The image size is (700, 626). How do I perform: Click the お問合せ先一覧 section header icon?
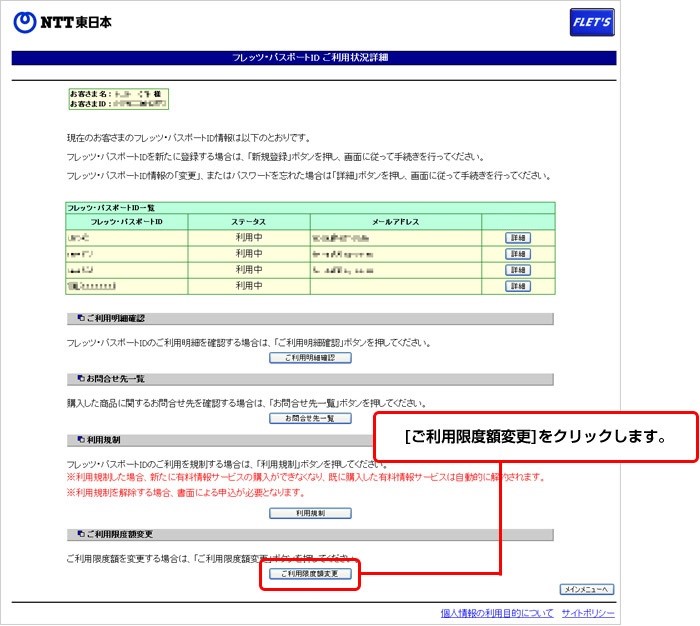click(80, 379)
